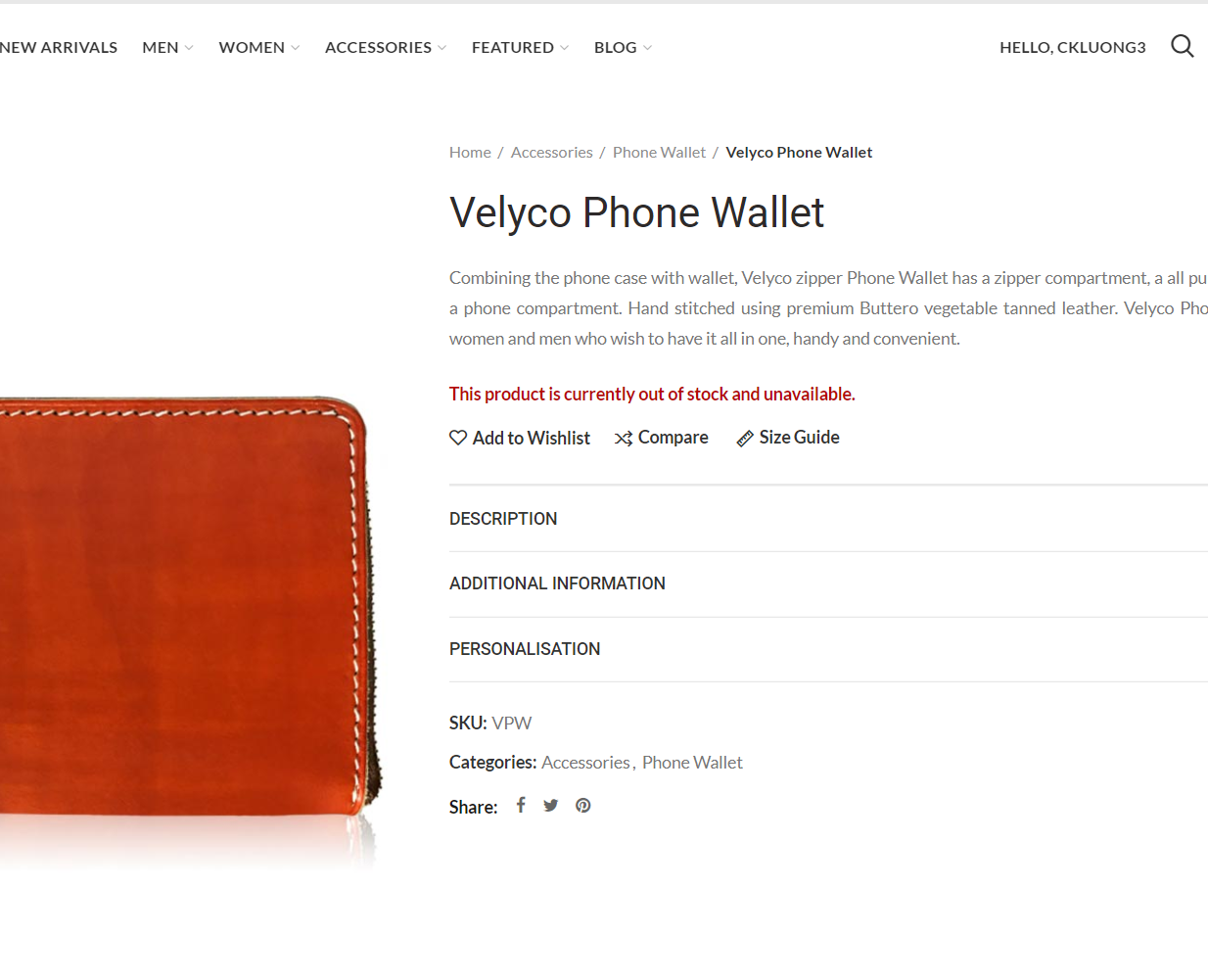Go to NEW ARRIVALS page

coord(59,47)
